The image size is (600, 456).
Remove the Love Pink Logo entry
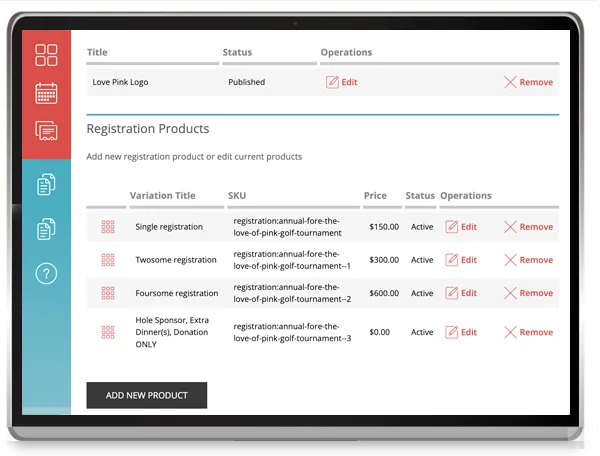pos(528,82)
